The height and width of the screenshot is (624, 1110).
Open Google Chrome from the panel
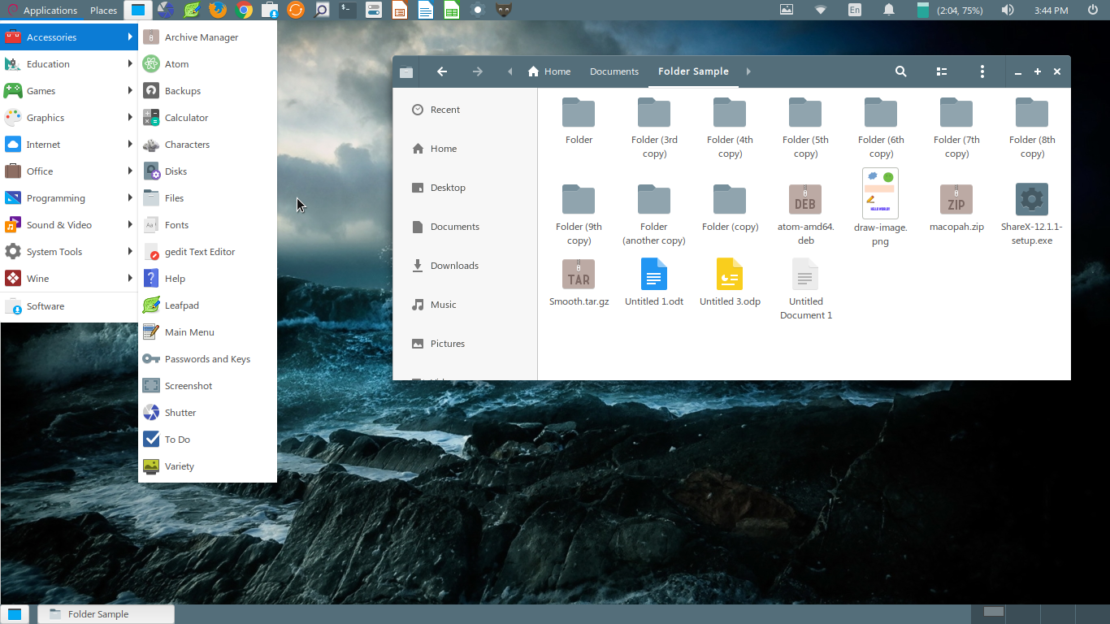pos(243,9)
